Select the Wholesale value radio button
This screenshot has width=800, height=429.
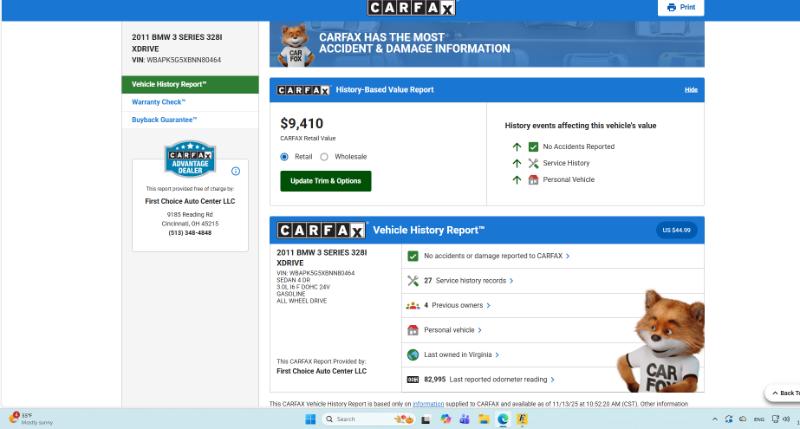[x=324, y=157]
